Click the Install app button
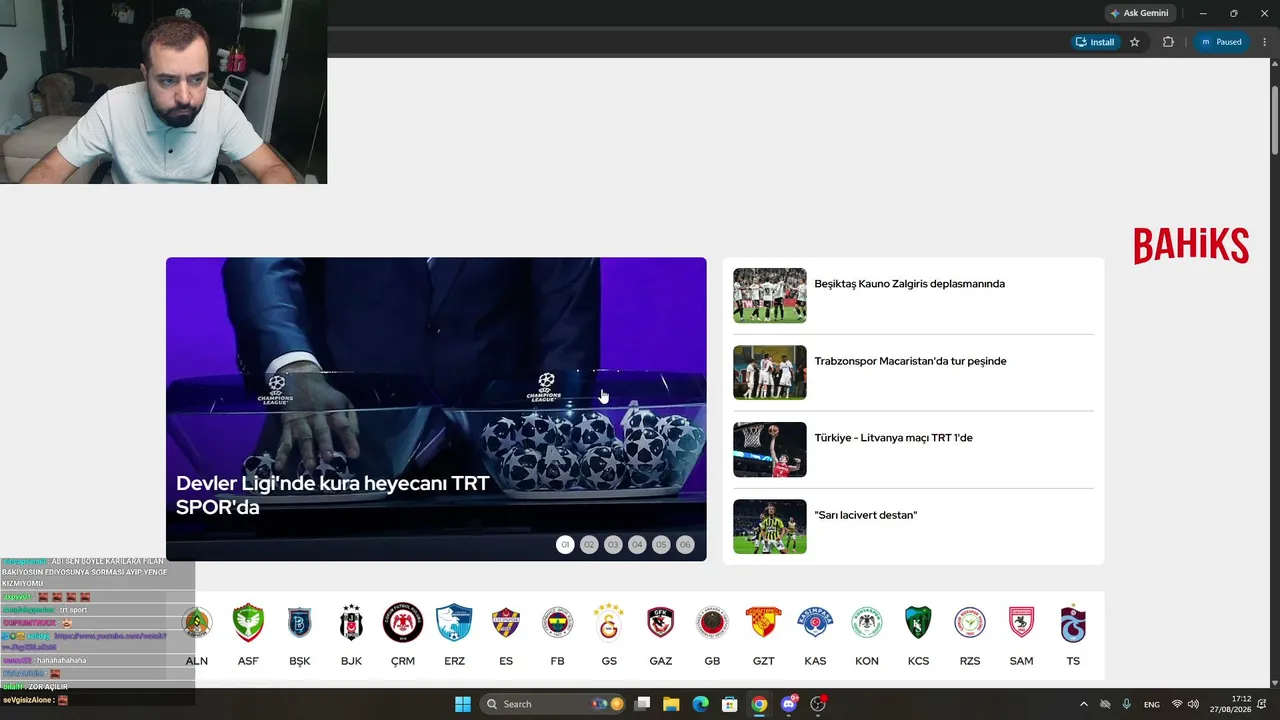The image size is (1280, 720). click(x=1094, y=42)
